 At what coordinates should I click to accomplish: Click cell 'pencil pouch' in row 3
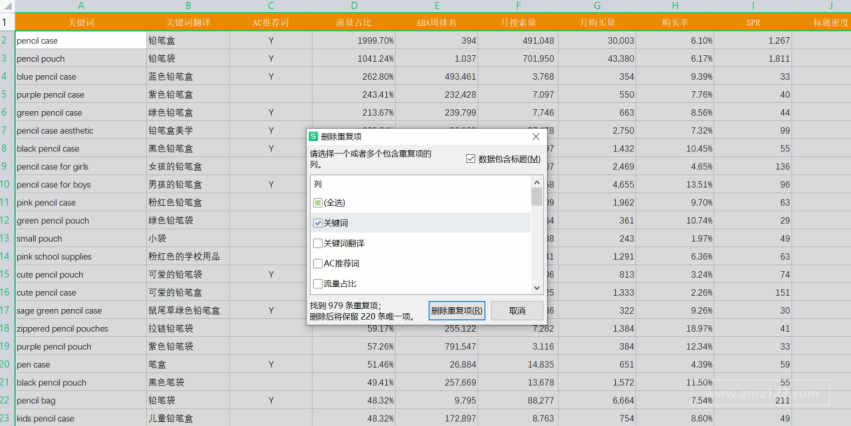(x=81, y=59)
